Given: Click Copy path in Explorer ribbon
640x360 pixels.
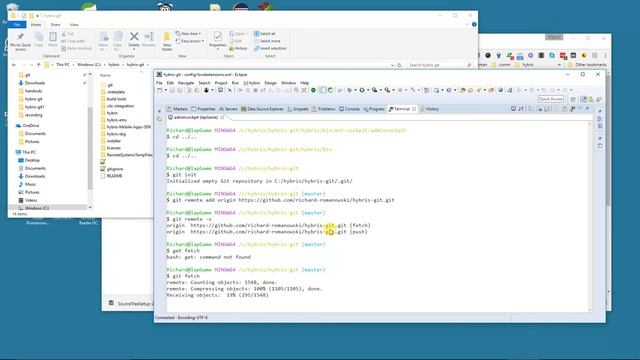Looking at the screenshot, I should [x=73, y=41].
